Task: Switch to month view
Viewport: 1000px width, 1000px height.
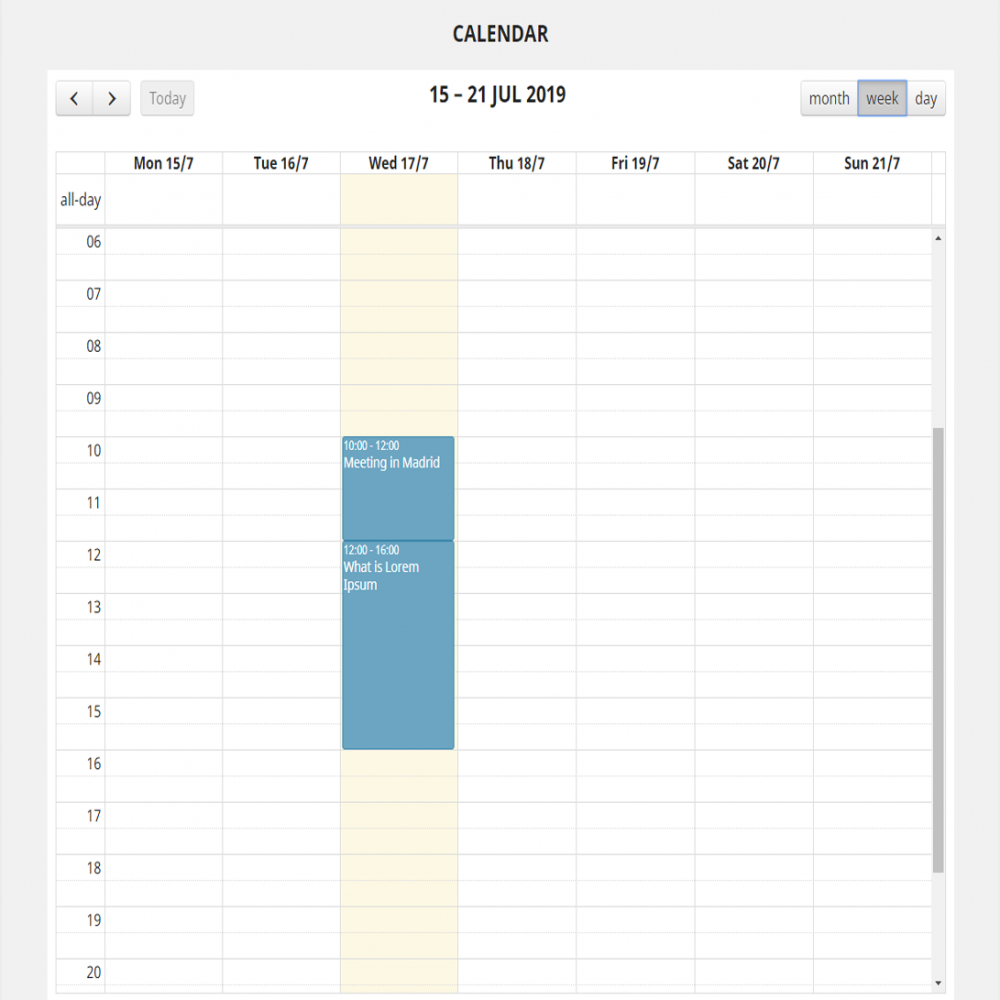Action: pyautogui.click(x=829, y=99)
